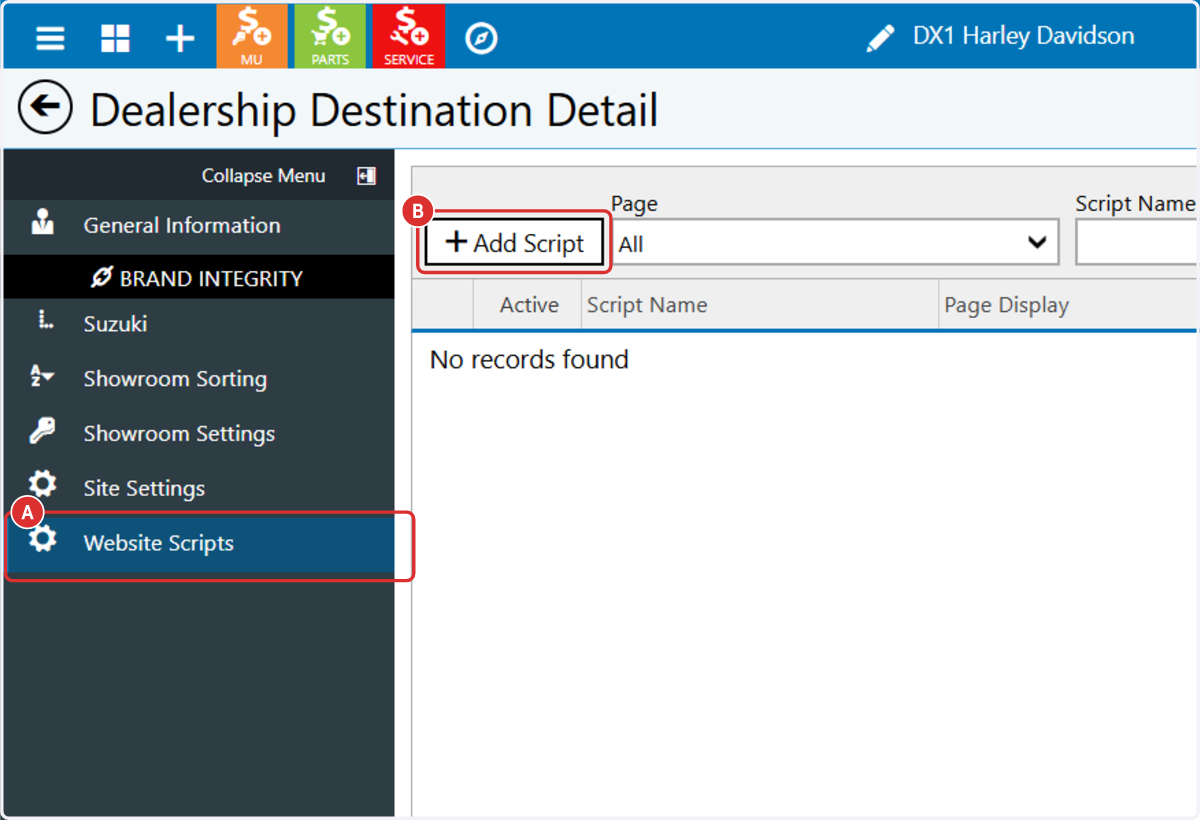The width and height of the screenshot is (1200, 820).
Task: Click the compass navigation icon
Action: click(x=481, y=38)
